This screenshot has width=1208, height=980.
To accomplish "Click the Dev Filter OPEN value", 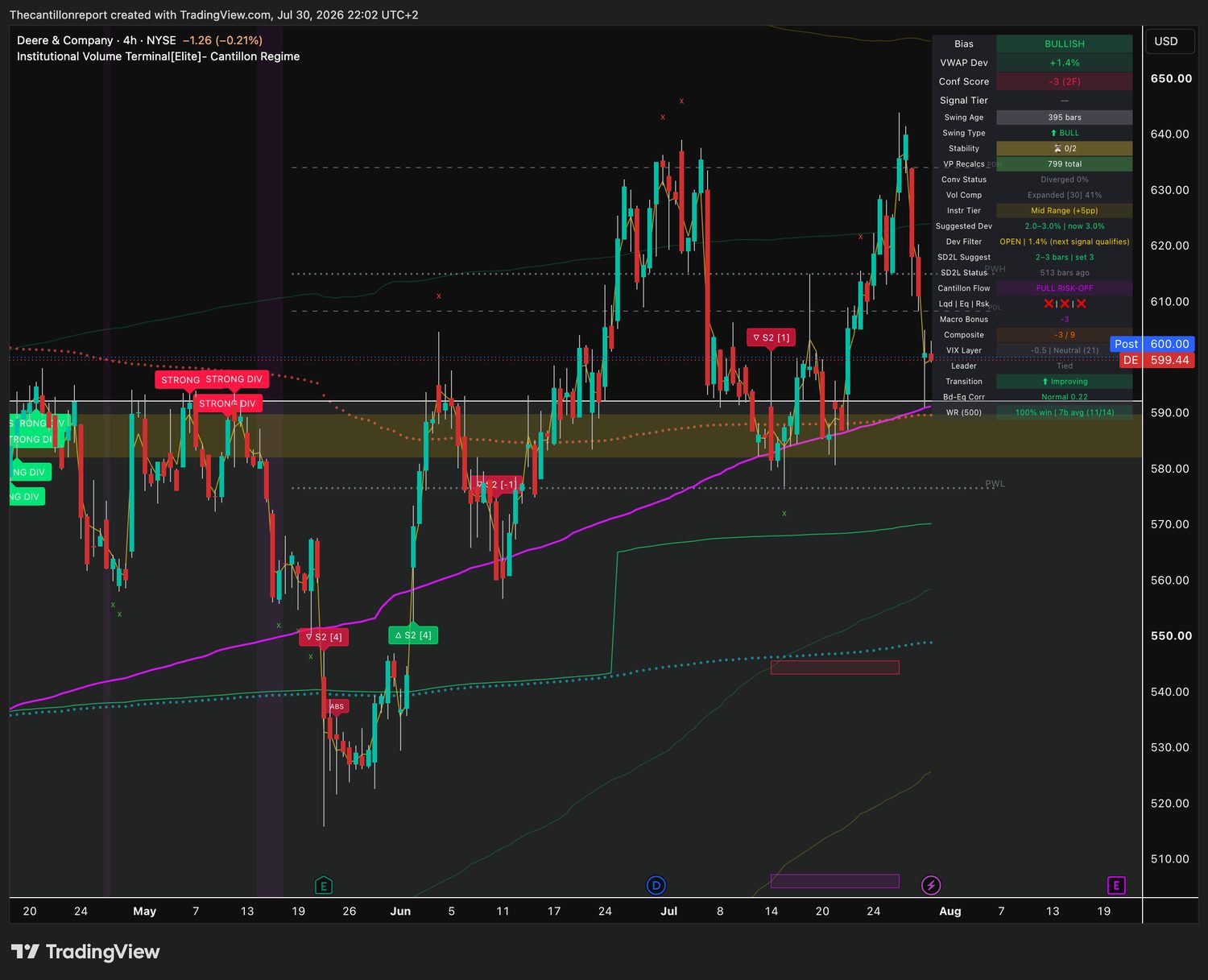I will click(1065, 242).
